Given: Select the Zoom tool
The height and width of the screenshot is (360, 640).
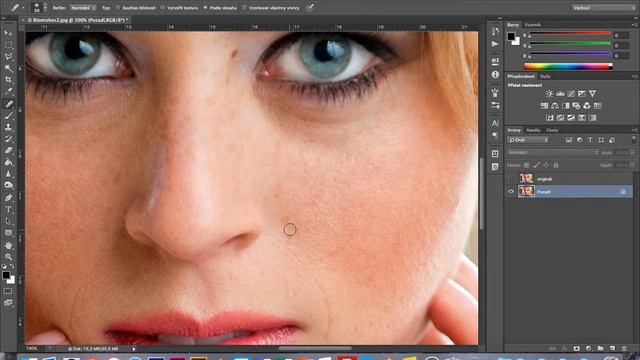Looking at the screenshot, I should coord(8,257).
